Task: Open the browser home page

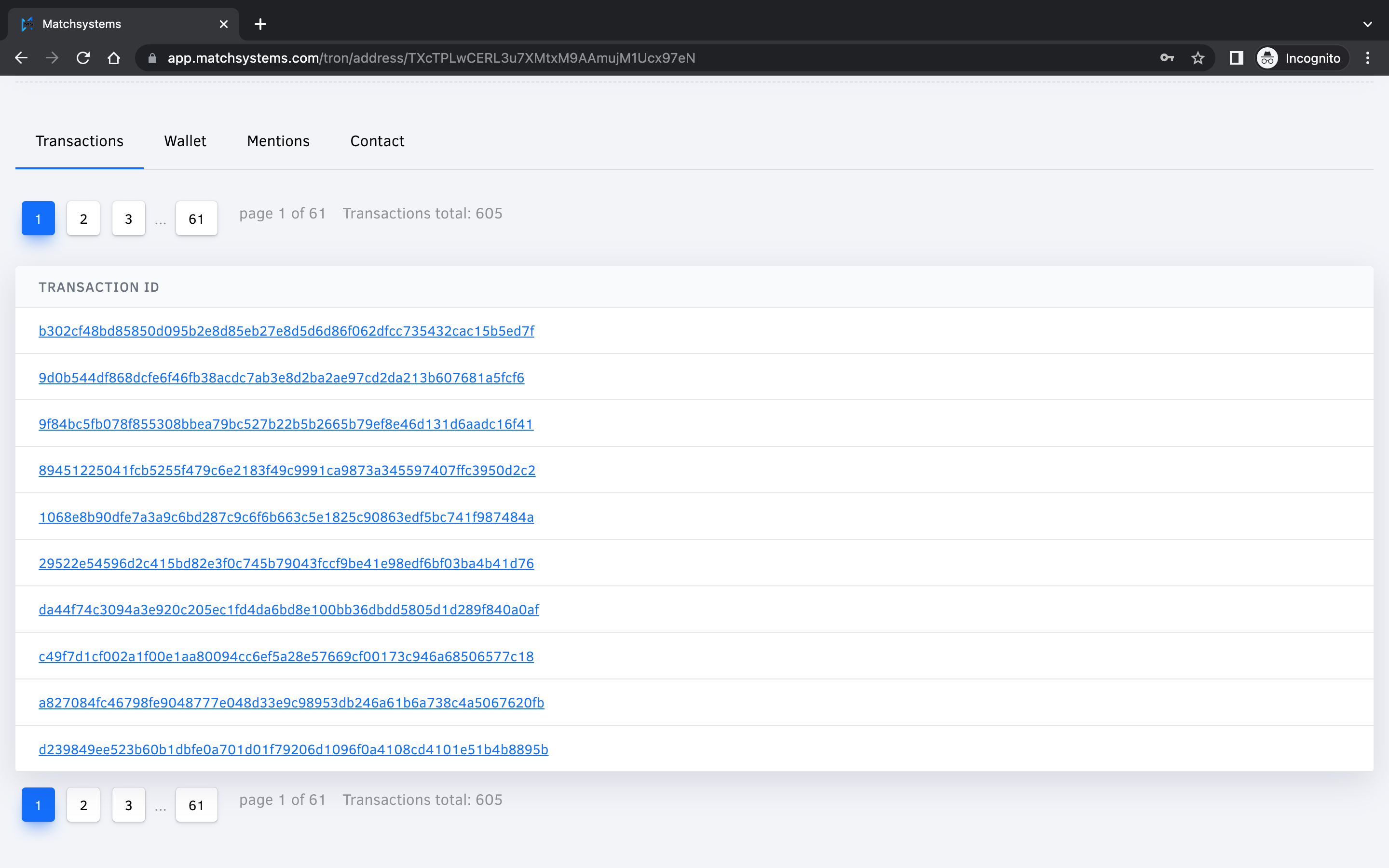Action: [x=114, y=58]
